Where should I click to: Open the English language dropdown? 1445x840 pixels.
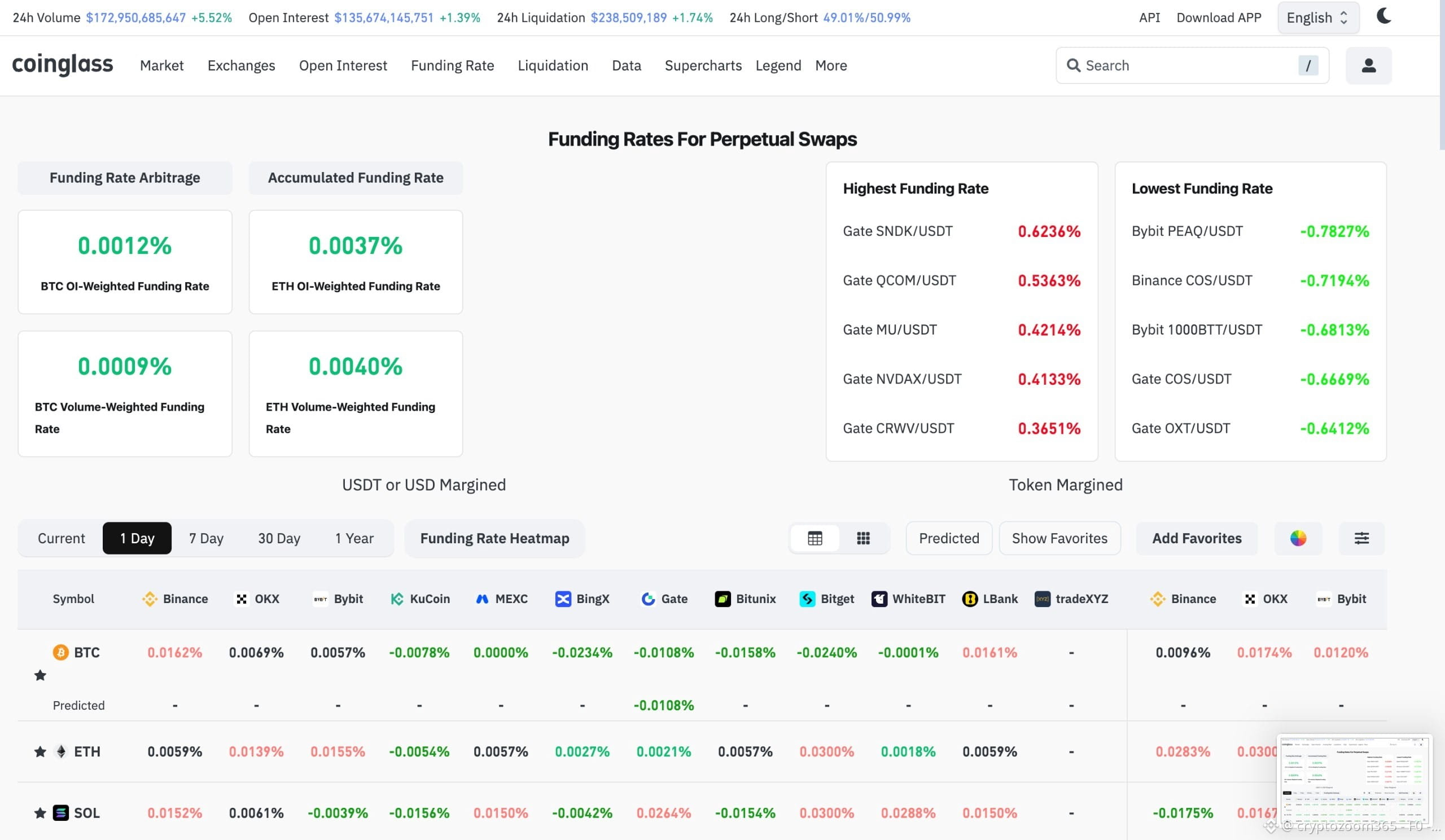1317,17
